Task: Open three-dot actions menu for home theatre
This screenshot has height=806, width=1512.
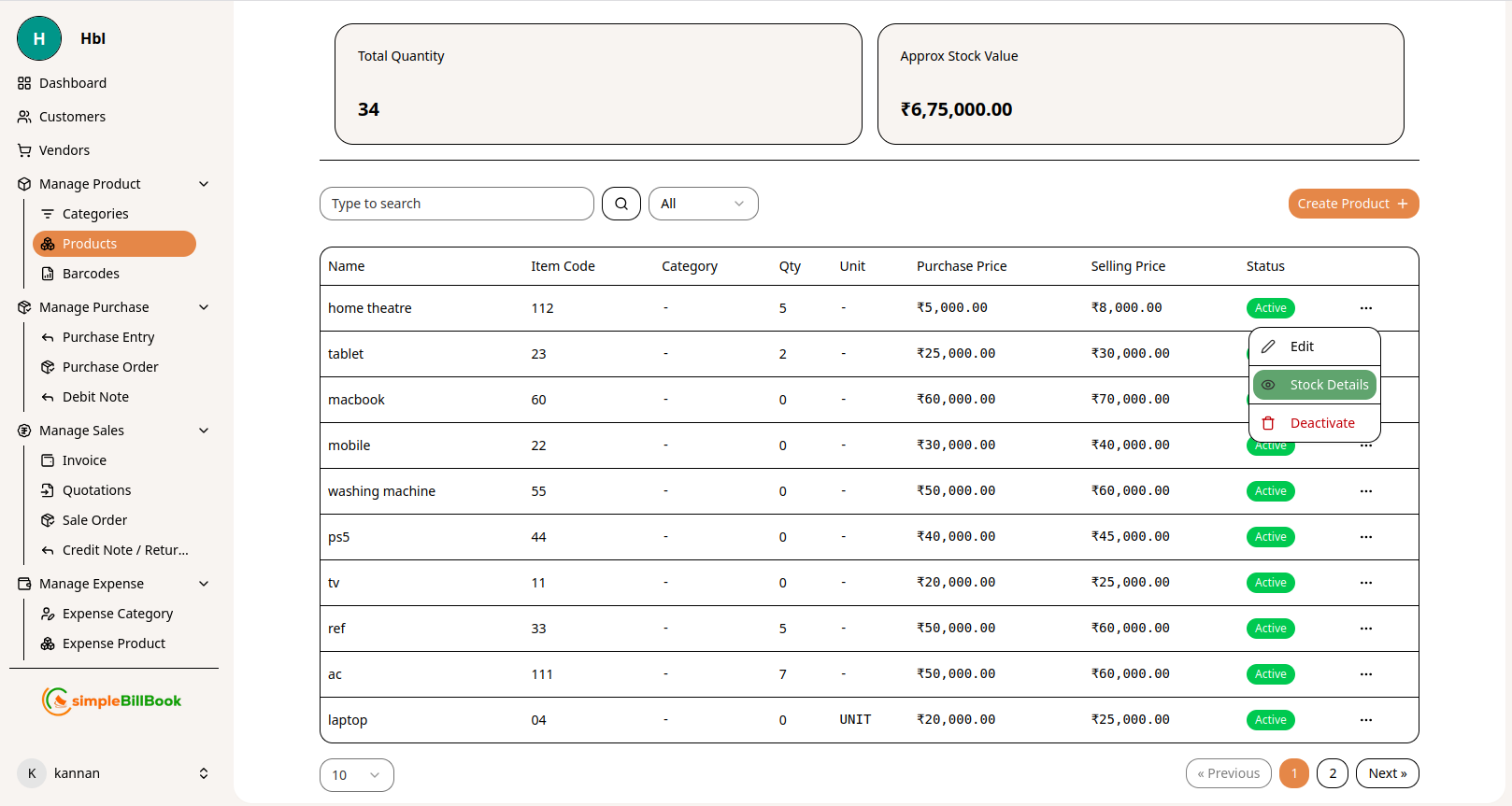Action: point(1365,308)
